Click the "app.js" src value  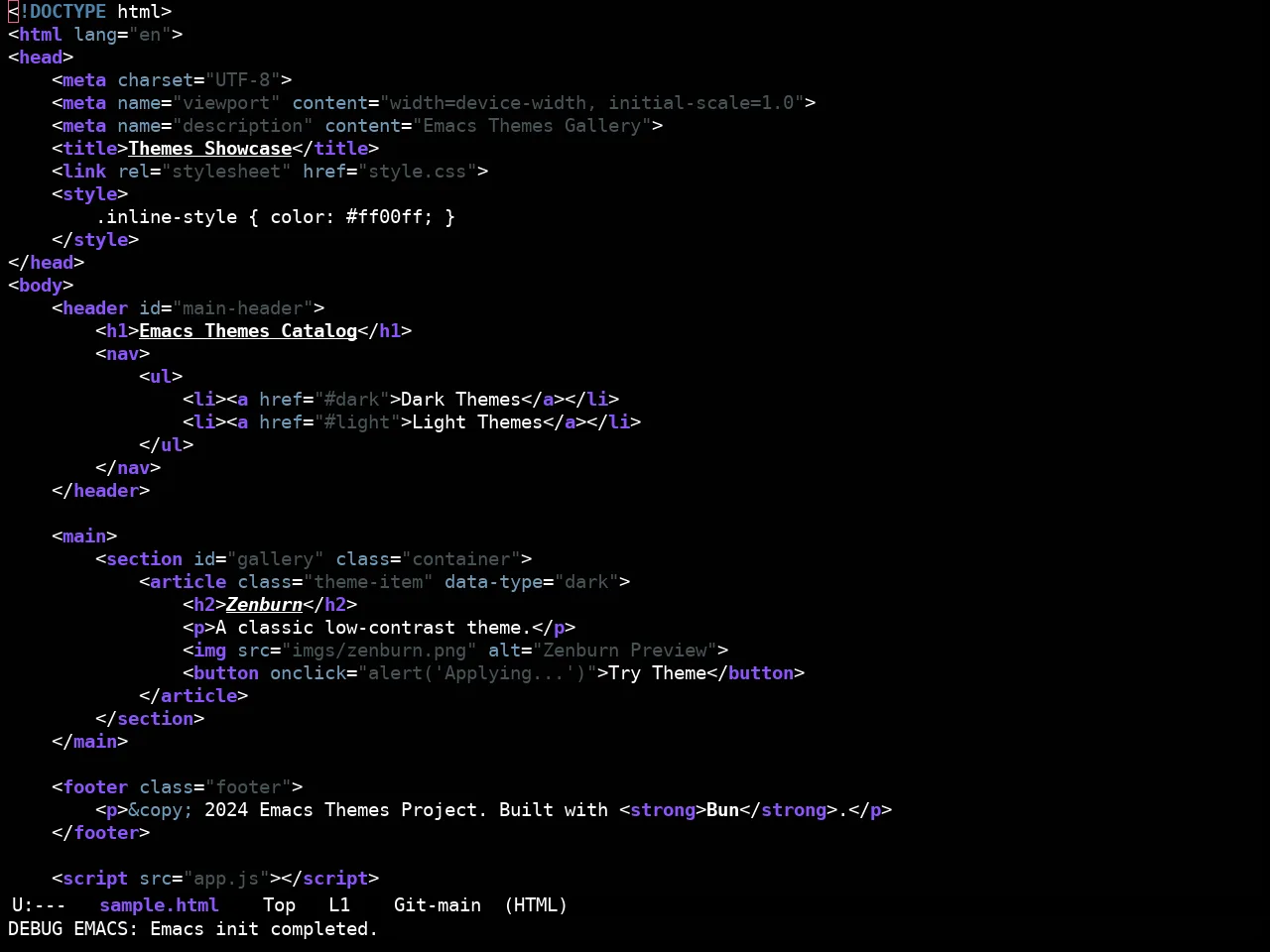click(x=226, y=879)
